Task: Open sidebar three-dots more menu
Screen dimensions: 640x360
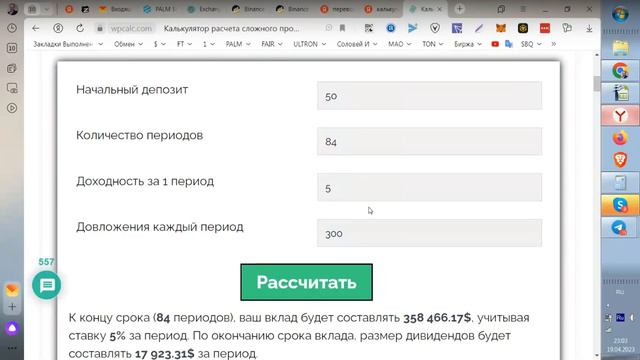Action: click(x=12, y=348)
